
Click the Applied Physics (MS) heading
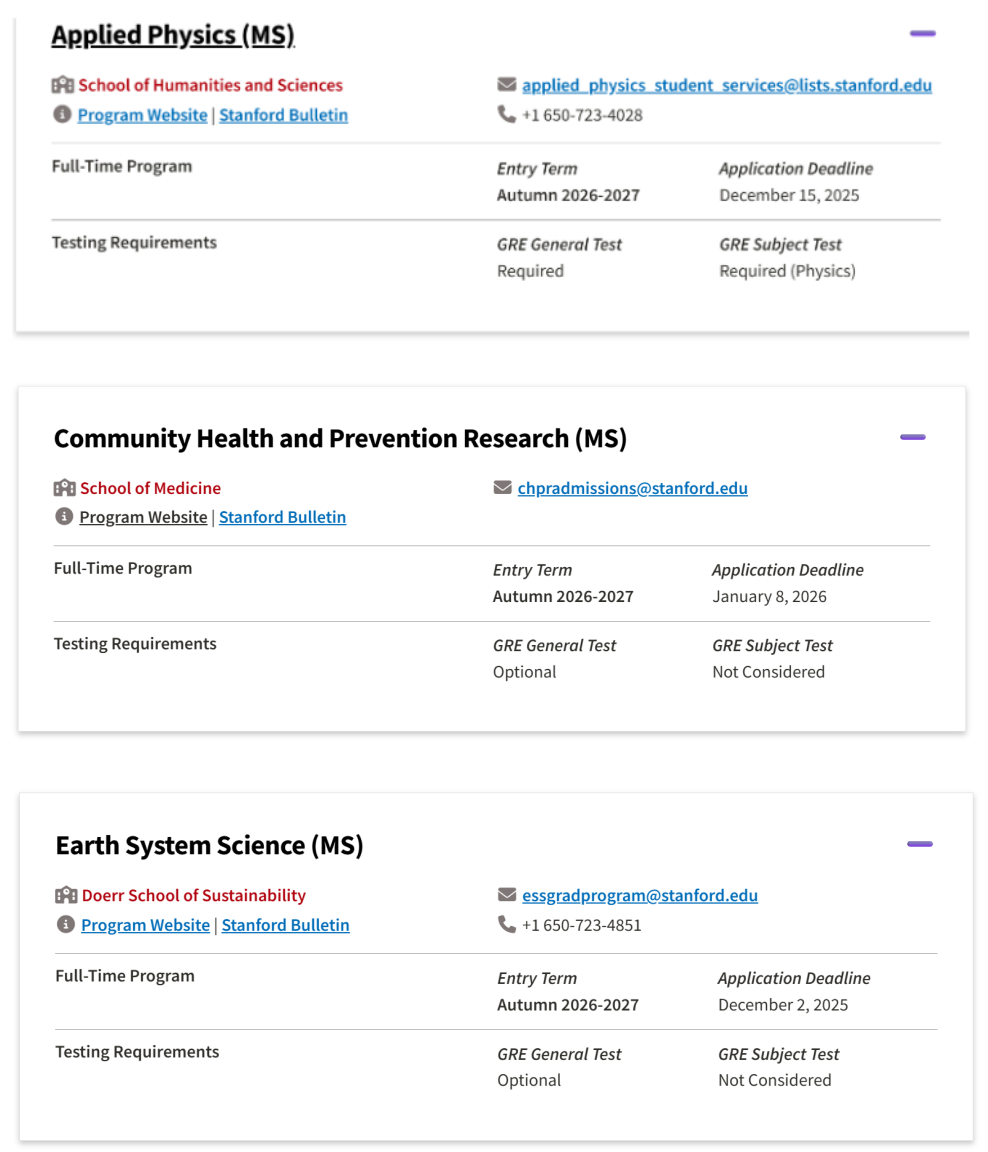[173, 35]
